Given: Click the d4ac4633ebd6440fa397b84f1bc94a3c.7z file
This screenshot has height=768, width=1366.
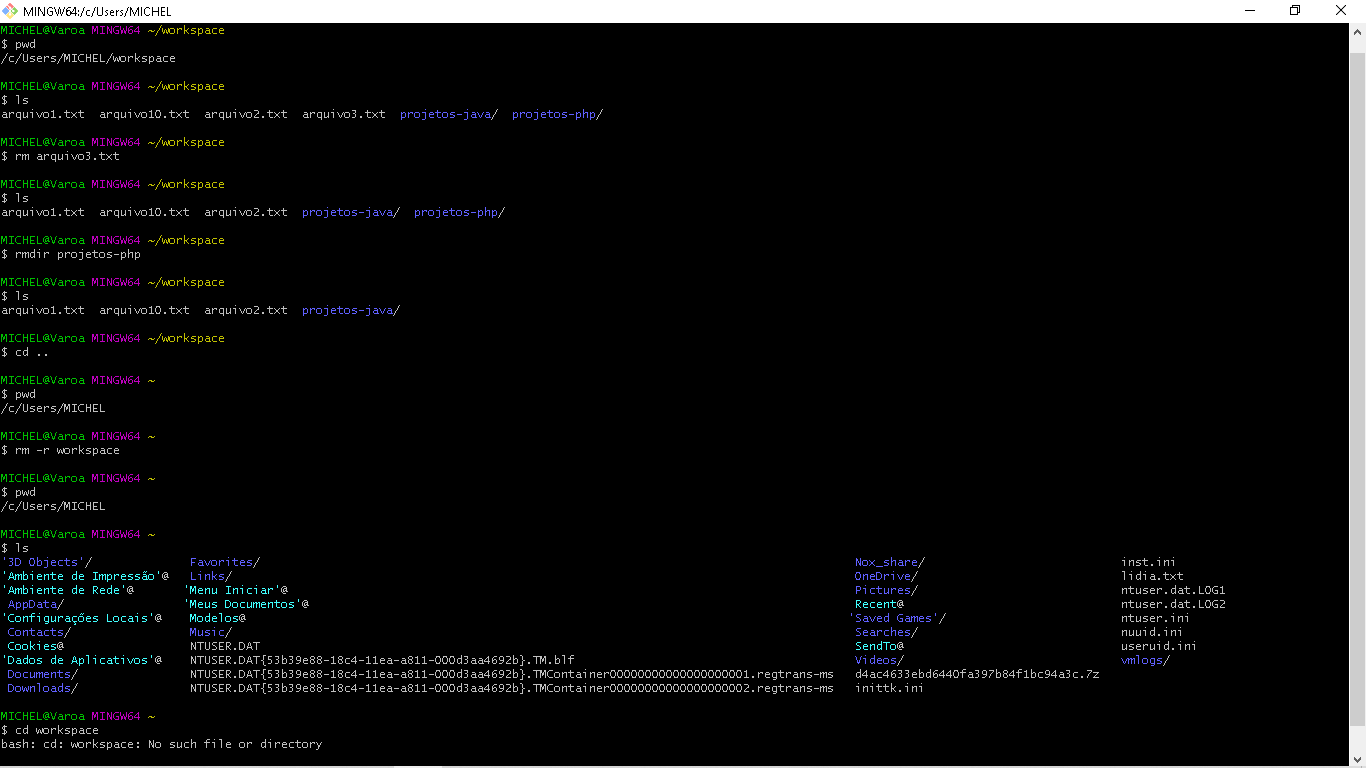Looking at the screenshot, I should [977, 674].
